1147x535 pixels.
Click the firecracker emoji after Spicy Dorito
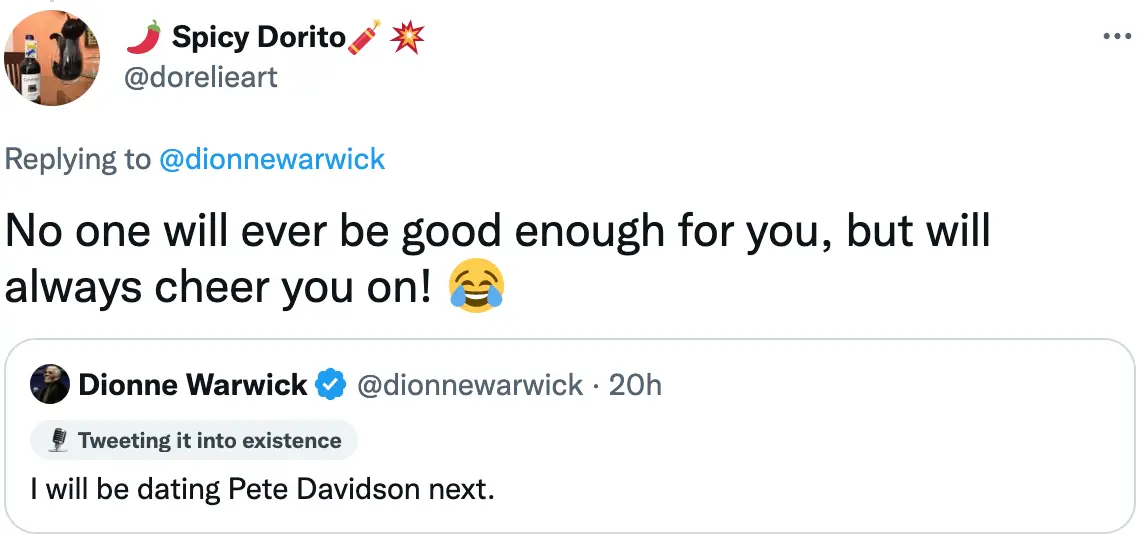click(x=363, y=38)
